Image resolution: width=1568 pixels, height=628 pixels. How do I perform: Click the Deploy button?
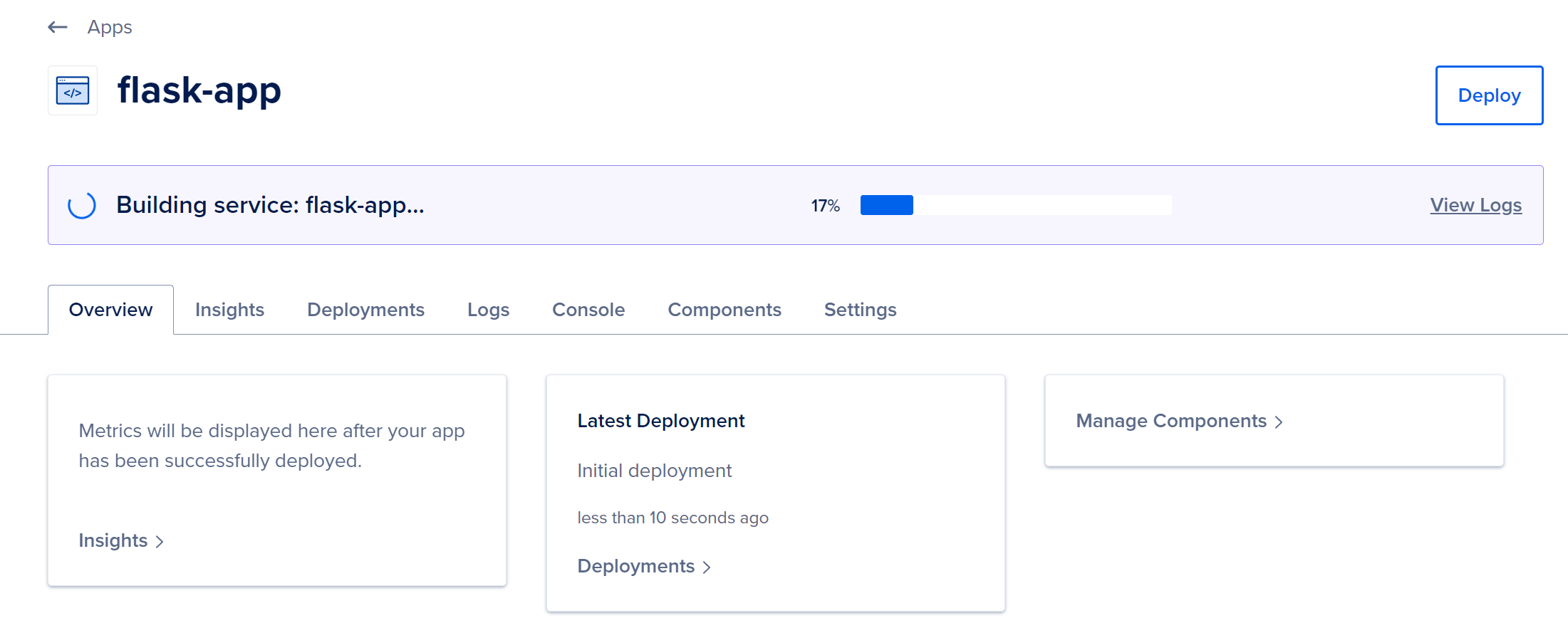point(1489,95)
